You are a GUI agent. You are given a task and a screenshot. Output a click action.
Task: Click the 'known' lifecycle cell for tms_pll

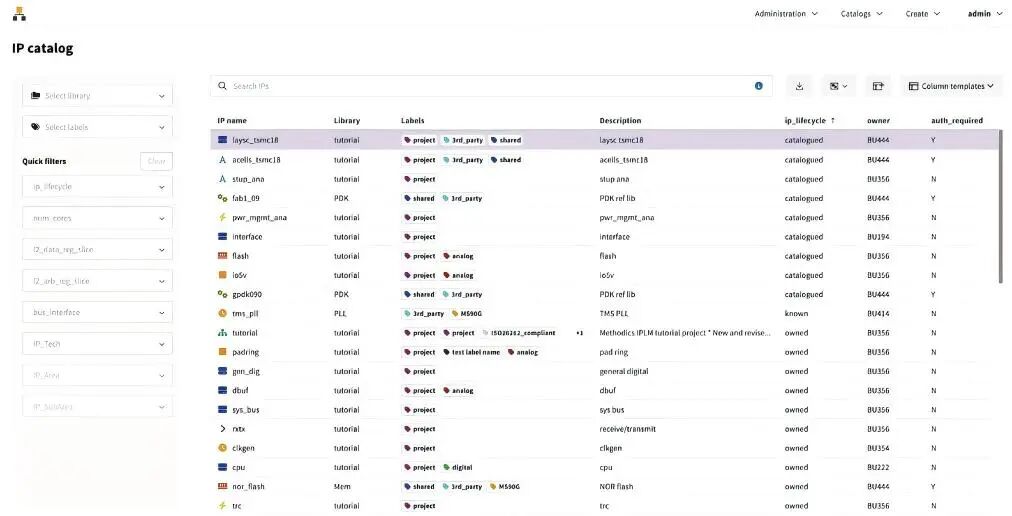tap(796, 314)
